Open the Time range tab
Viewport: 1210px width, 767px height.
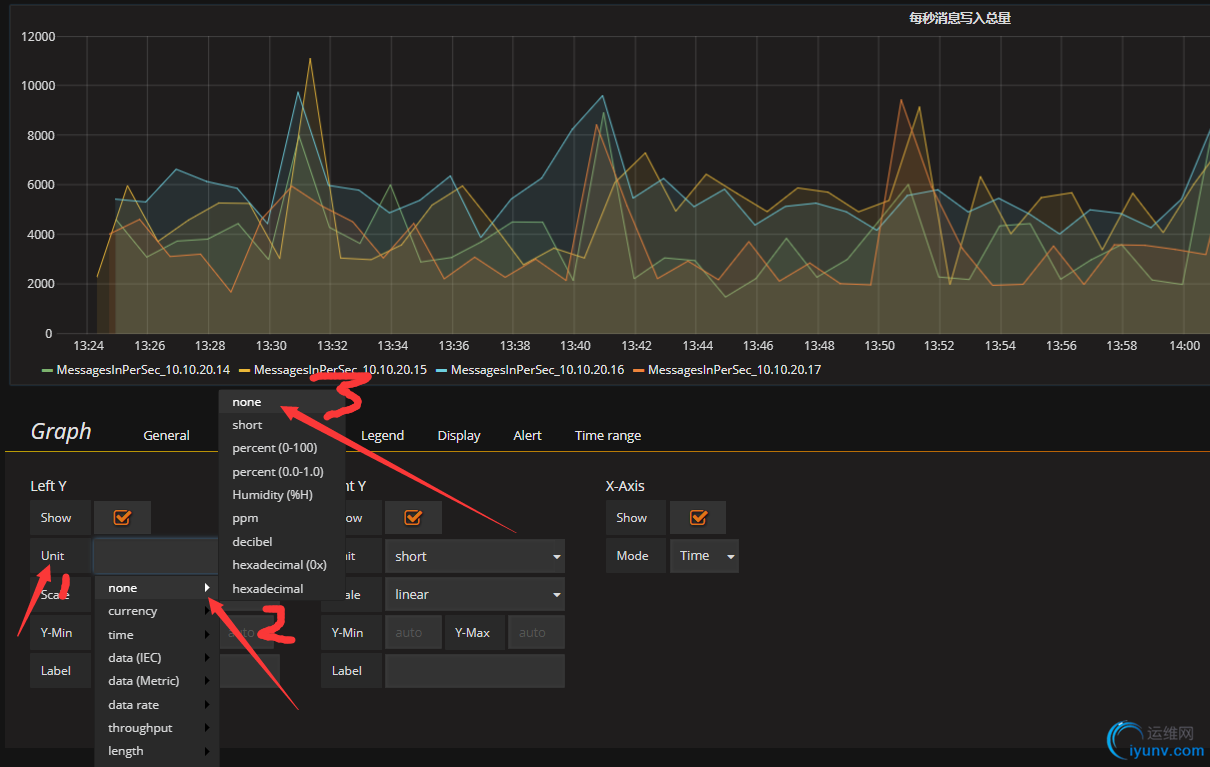coord(608,436)
